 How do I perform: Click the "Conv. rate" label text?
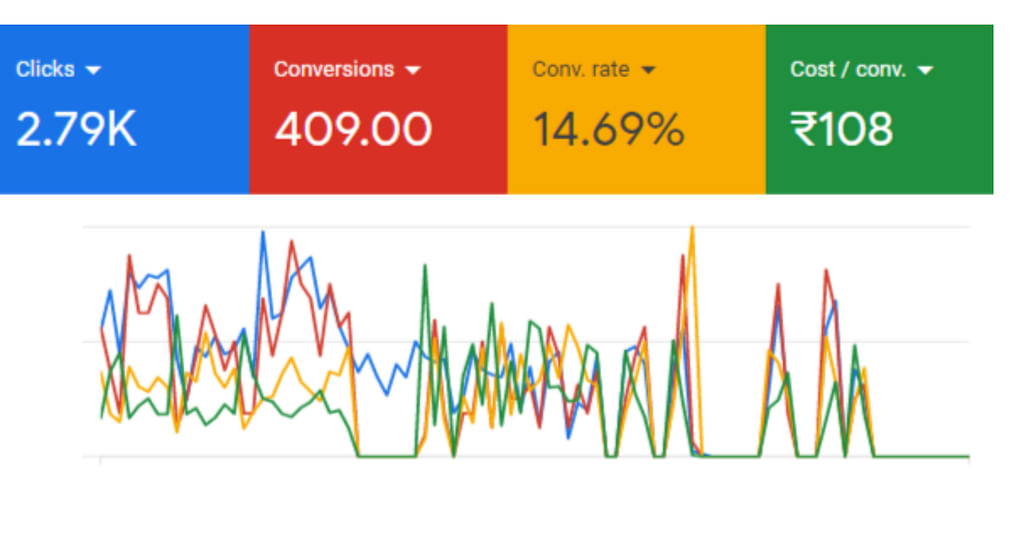[581, 69]
